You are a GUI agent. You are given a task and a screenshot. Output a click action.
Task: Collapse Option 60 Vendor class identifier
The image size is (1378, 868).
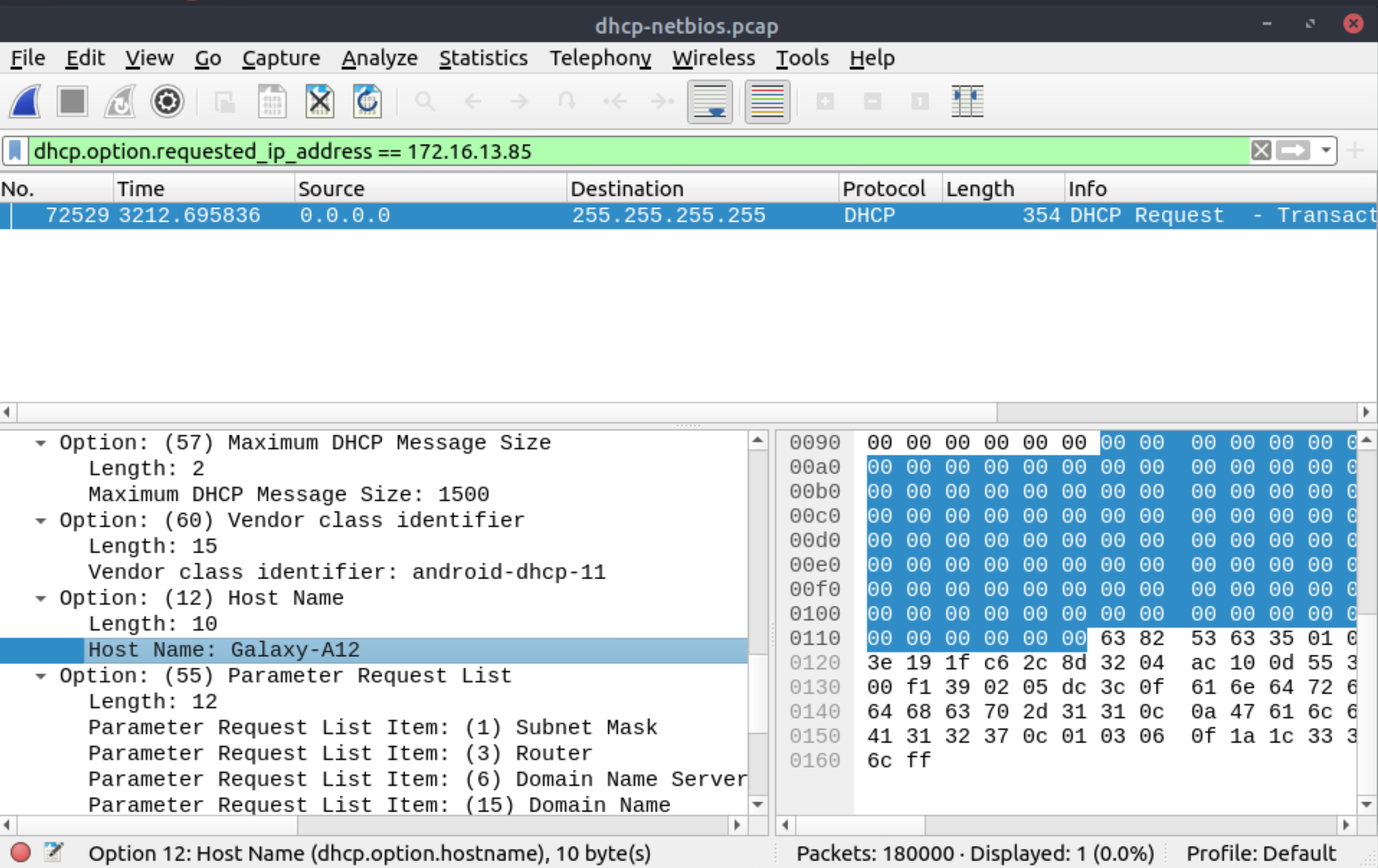[x=41, y=520]
